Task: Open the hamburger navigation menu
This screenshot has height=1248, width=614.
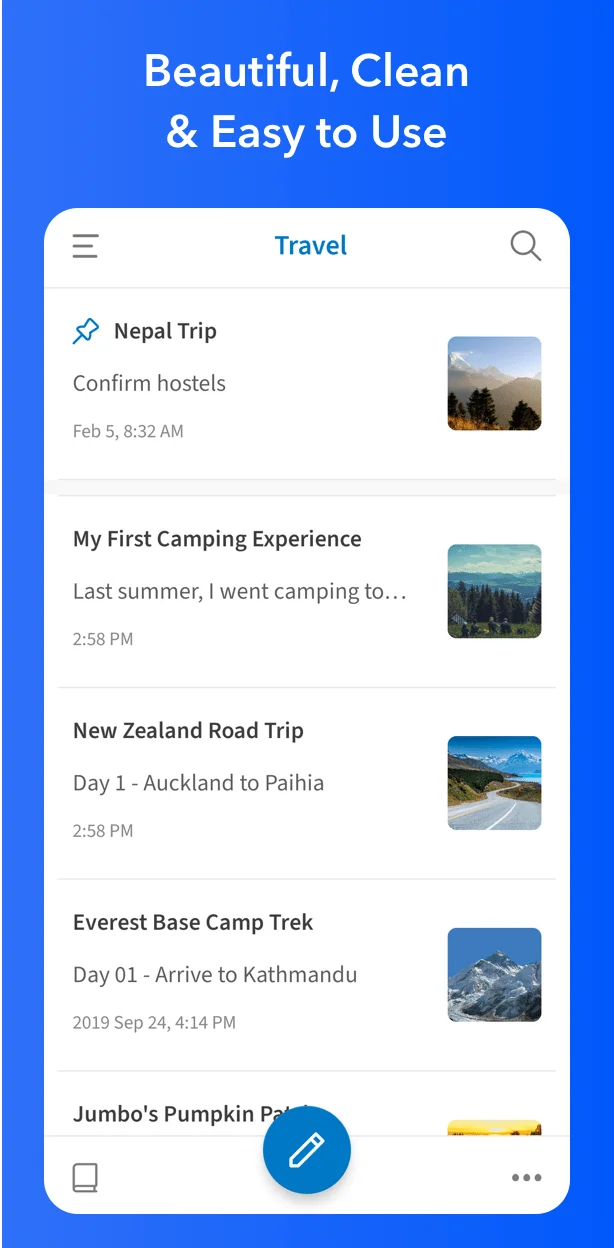Action: click(x=84, y=246)
